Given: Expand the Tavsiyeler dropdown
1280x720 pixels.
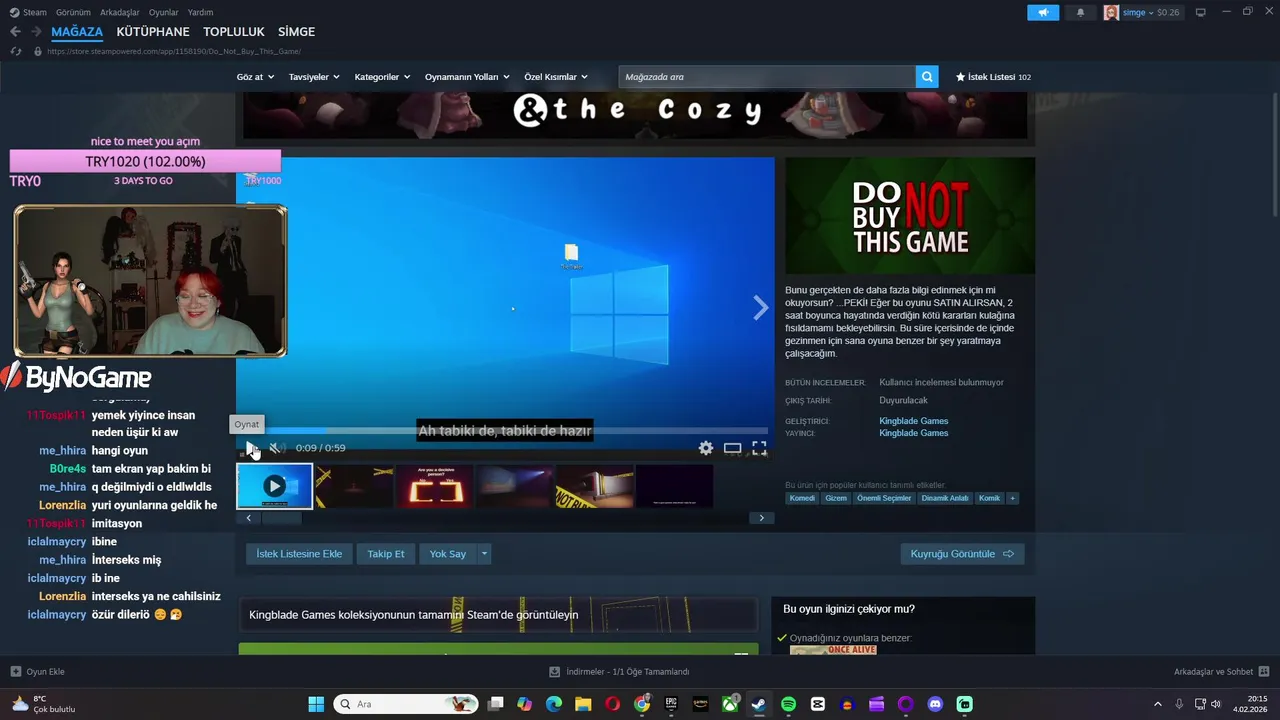Looking at the screenshot, I should pyautogui.click(x=314, y=77).
